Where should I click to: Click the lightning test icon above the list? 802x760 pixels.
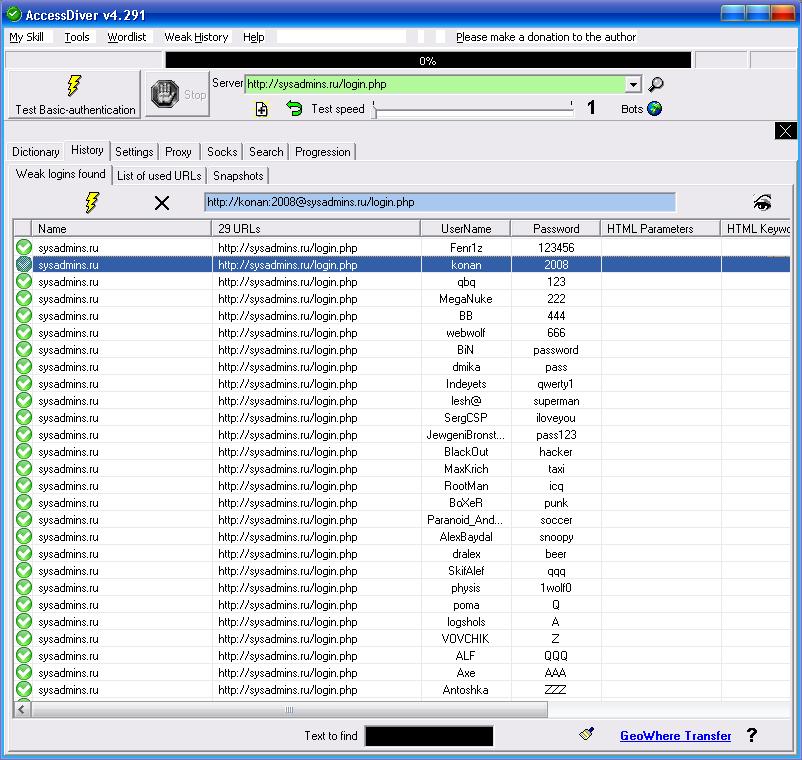[x=92, y=203]
